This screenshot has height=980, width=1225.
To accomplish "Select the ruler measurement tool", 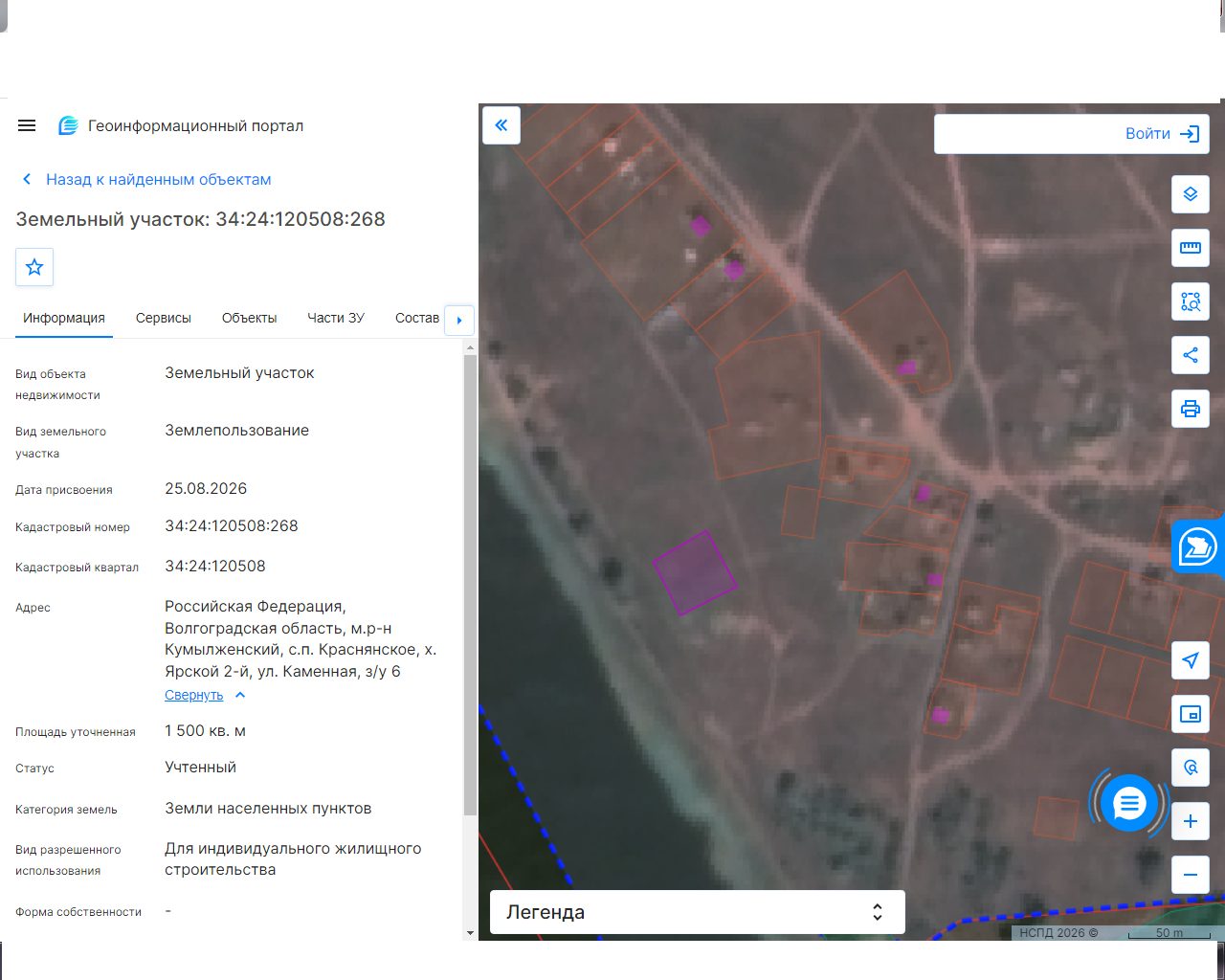I will point(1191,248).
